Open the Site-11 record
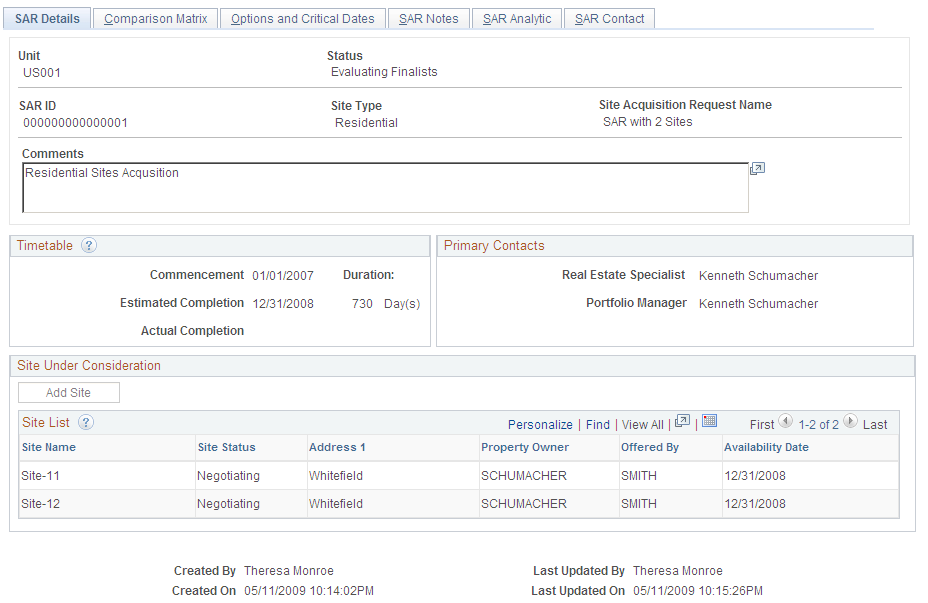The height and width of the screenshot is (603, 928). [40, 475]
